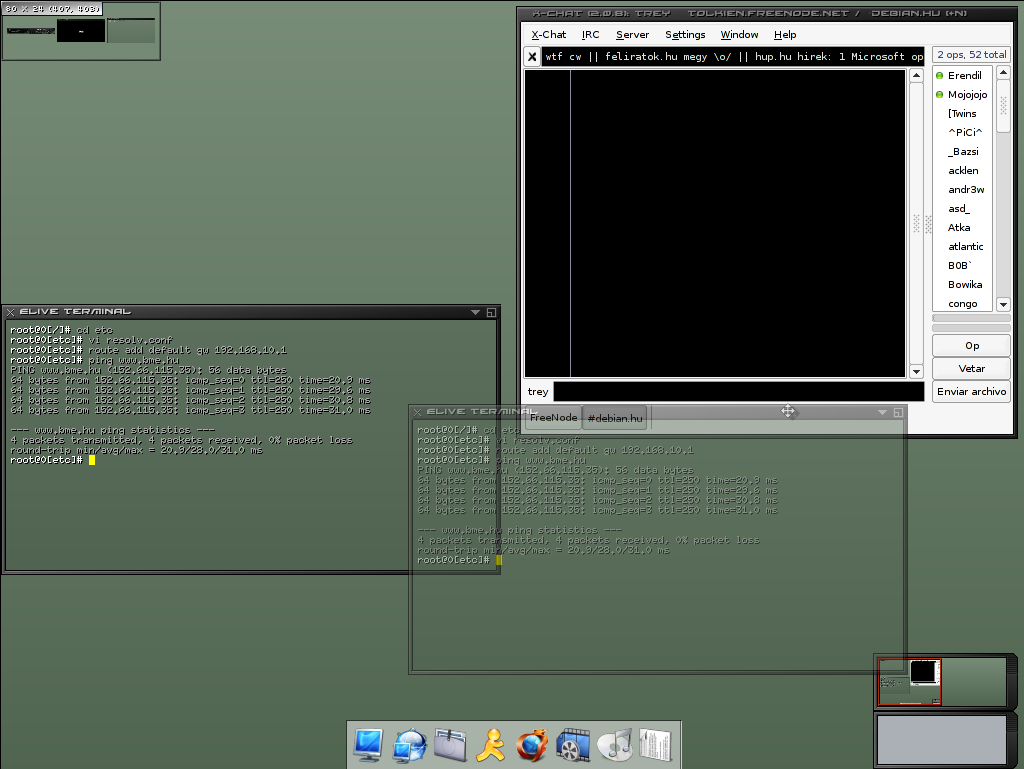The height and width of the screenshot is (769, 1024).
Task: Select user congo in the user list
Action: pos(963,304)
